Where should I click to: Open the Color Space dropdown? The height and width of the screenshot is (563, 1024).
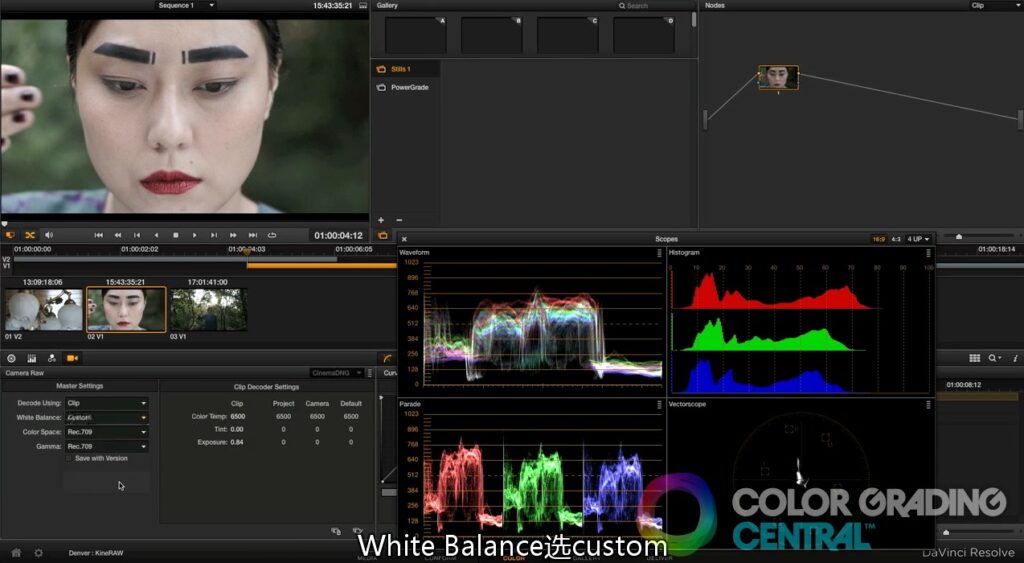click(x=107, y=432)
